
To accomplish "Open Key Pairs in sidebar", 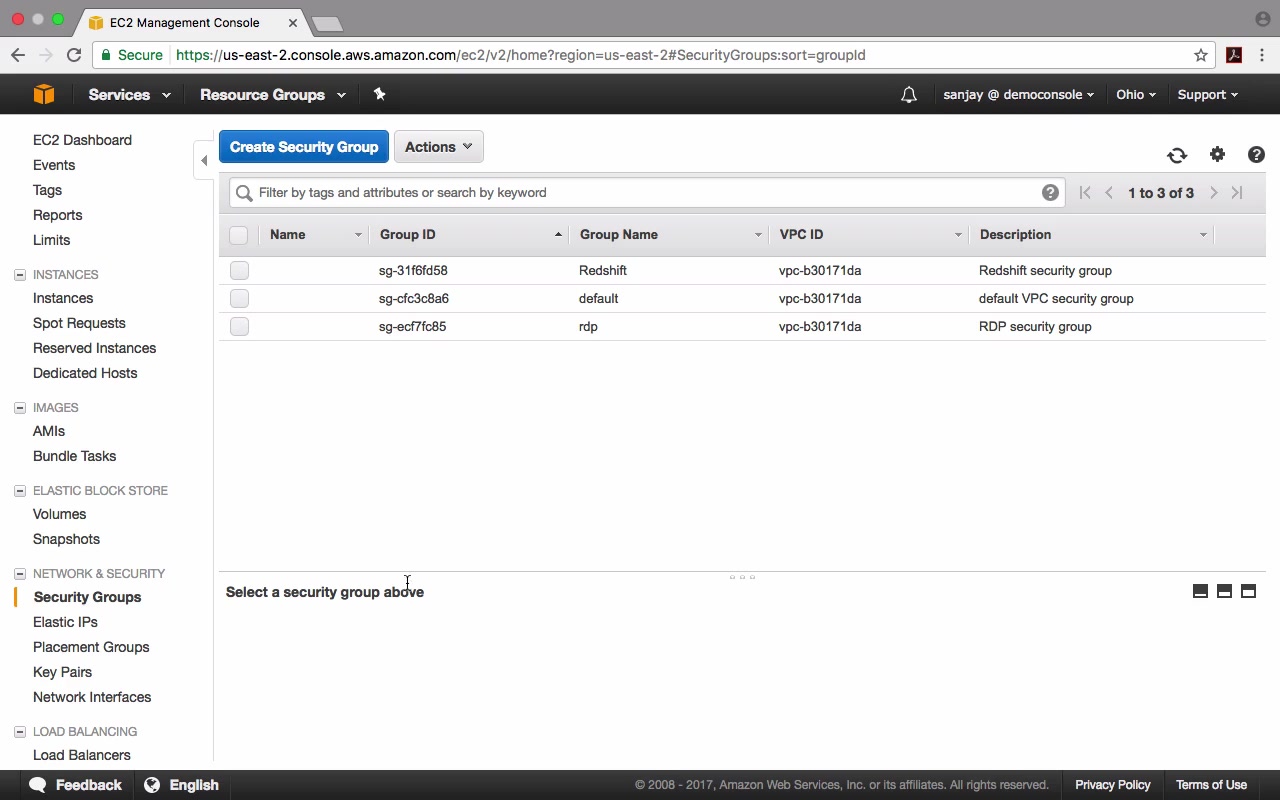I will coord(62,672).
